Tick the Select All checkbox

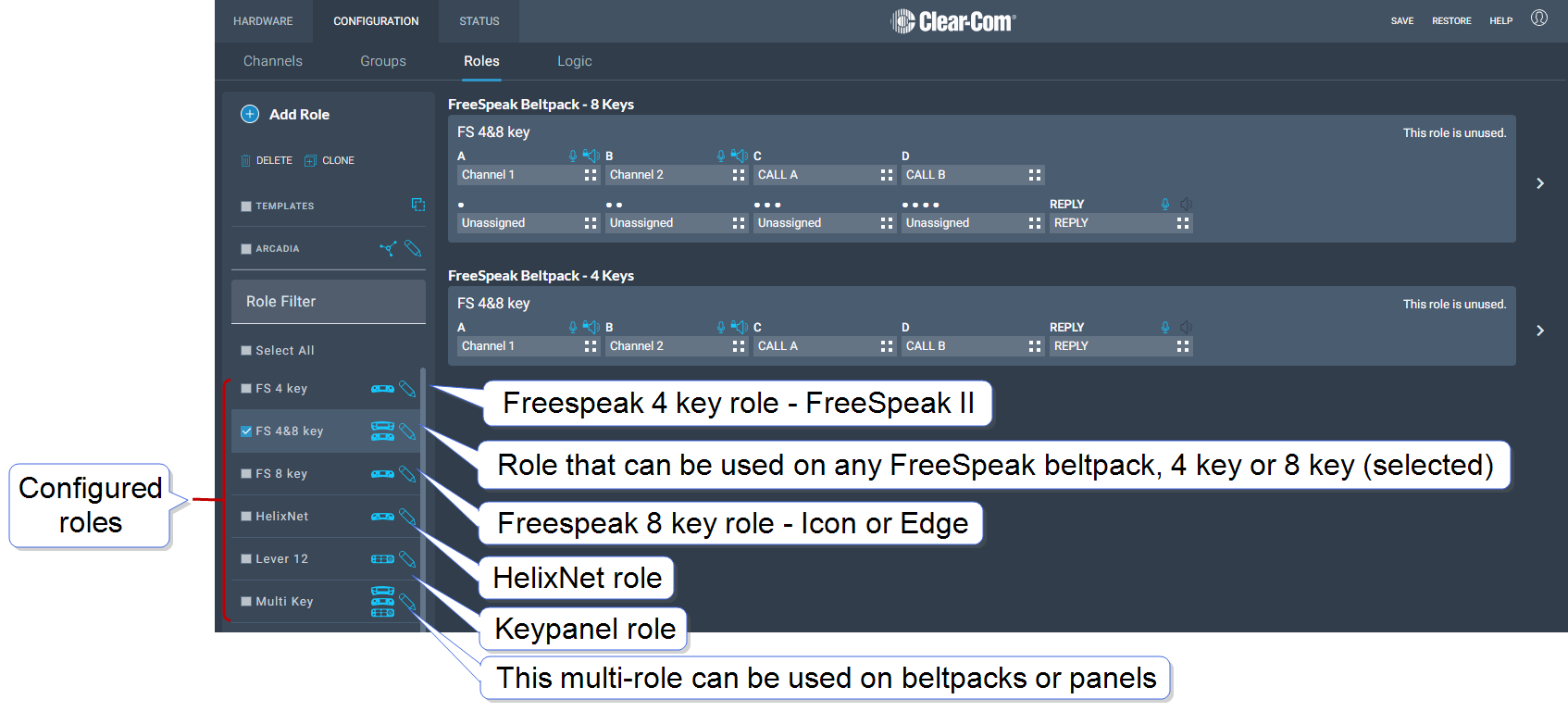246,351
